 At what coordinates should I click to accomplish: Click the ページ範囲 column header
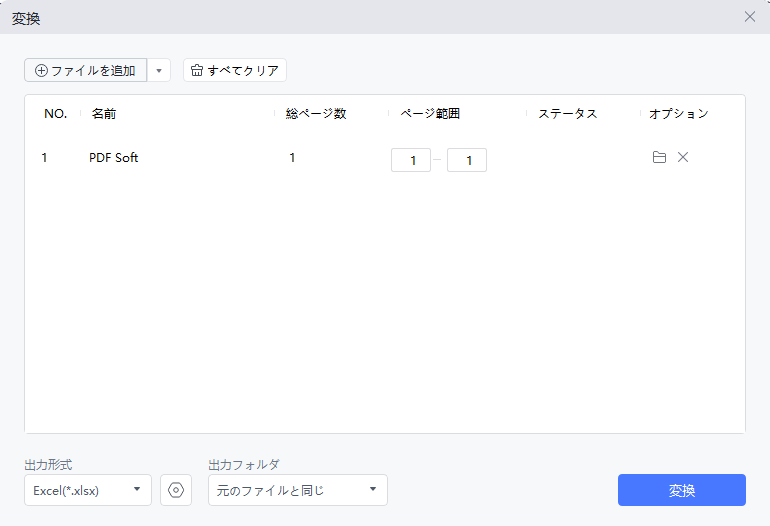pos(430,113)
